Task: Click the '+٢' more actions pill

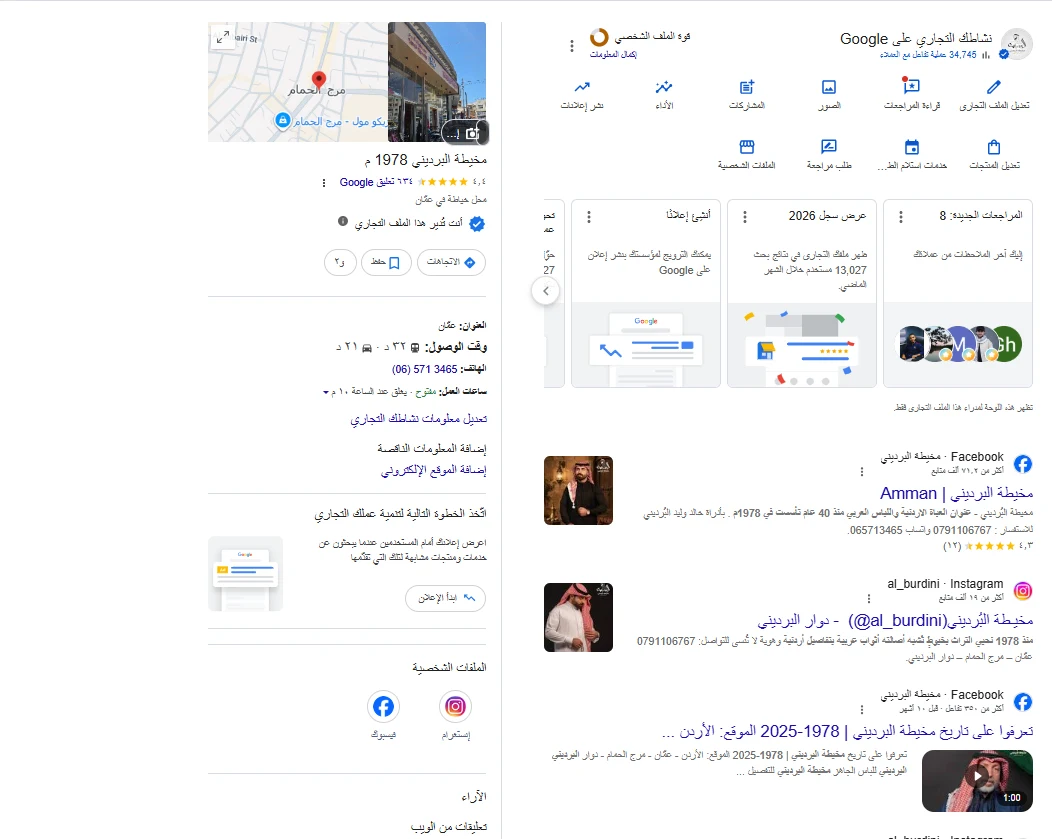Action: coord(339,262)
